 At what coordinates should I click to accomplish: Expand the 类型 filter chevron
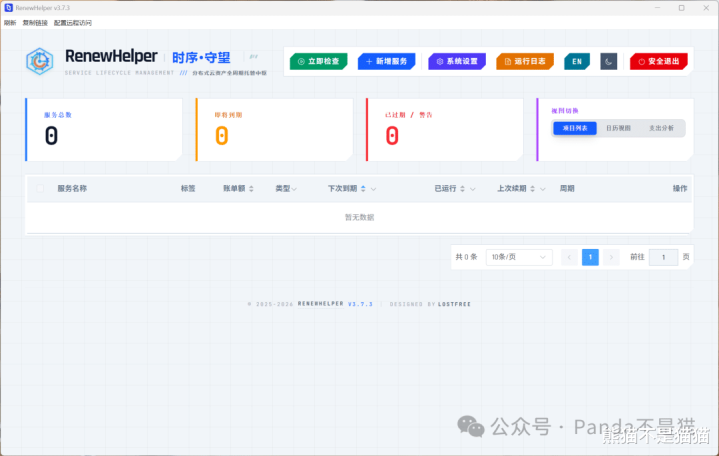coord(296,188)
